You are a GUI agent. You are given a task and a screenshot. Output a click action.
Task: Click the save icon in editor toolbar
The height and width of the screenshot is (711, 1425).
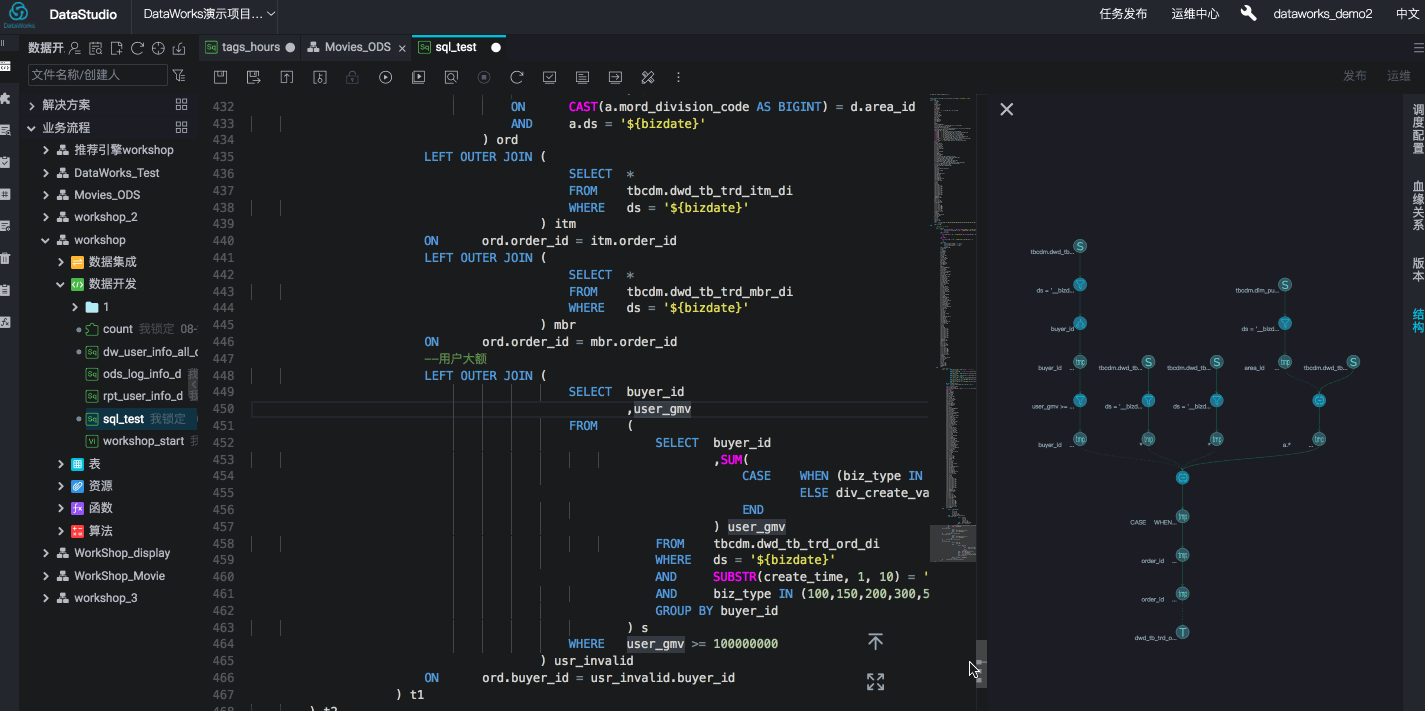point(221,77)
